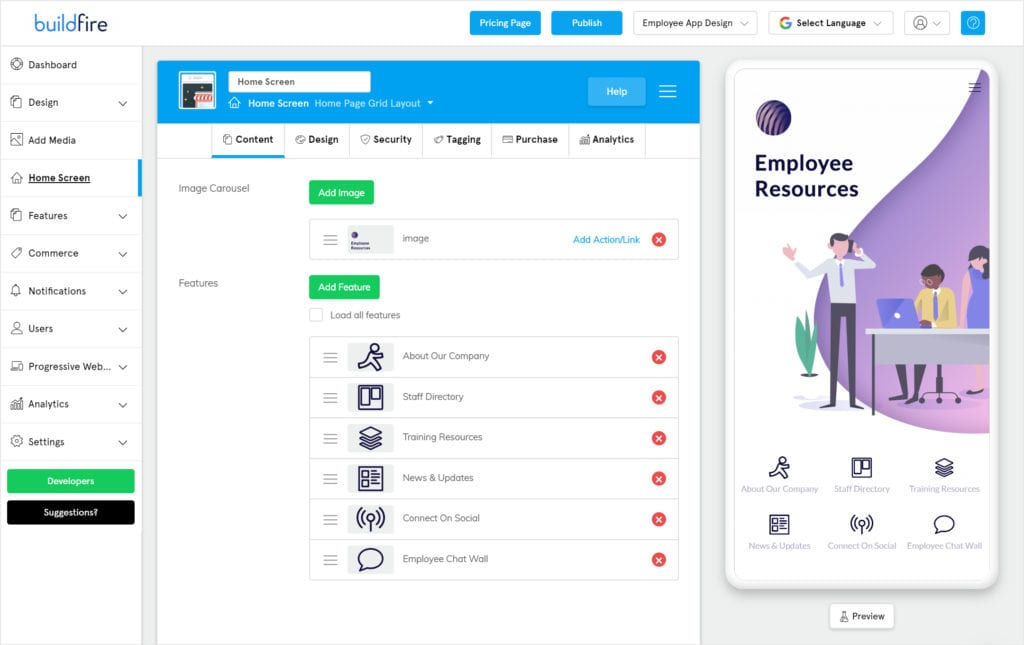Open the hamburger menu in blue header
The image size is (1024, 645).
667,91
